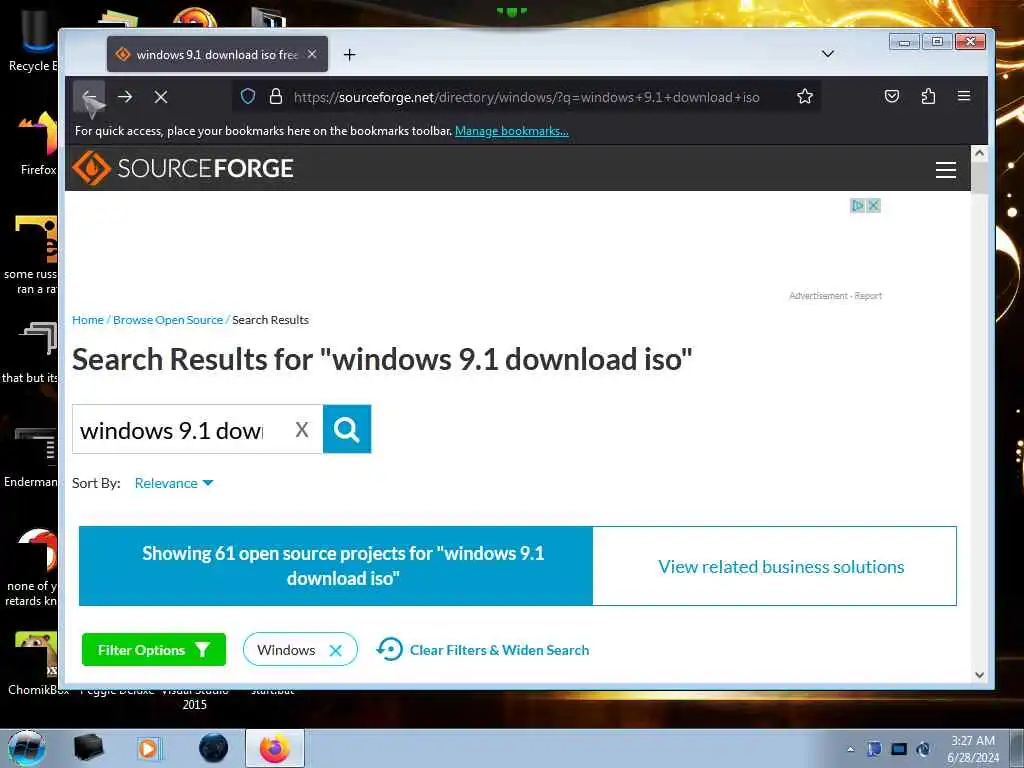Screen dimensions: 1024x768
Task: Go back to the previous page
Action: click(89, 97)
